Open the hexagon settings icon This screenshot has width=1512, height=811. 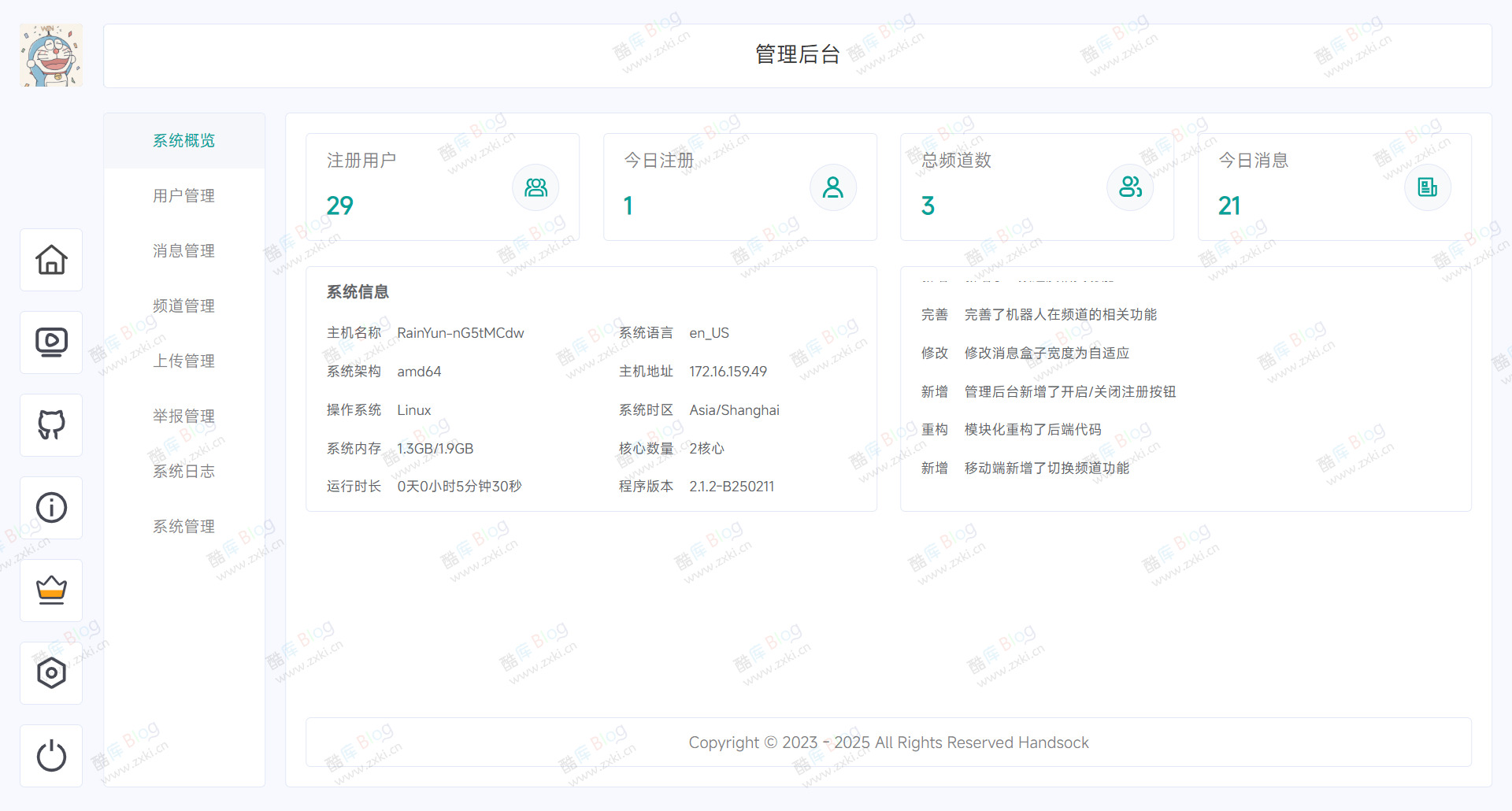(50, 673)
